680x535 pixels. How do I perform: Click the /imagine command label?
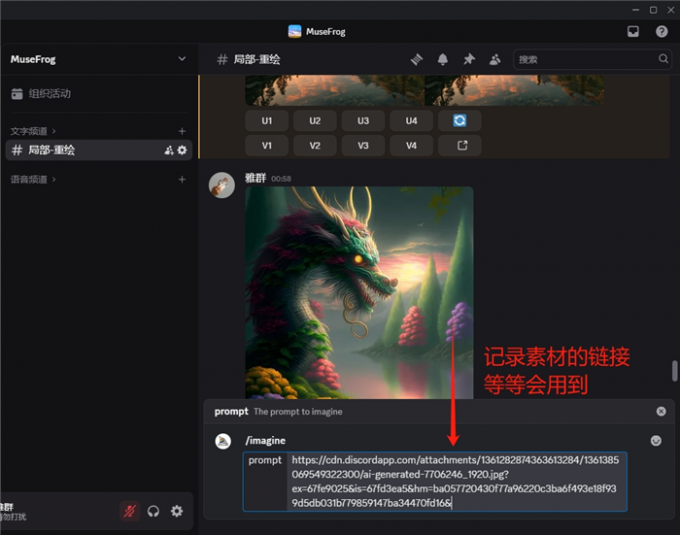tap(265, 441)
